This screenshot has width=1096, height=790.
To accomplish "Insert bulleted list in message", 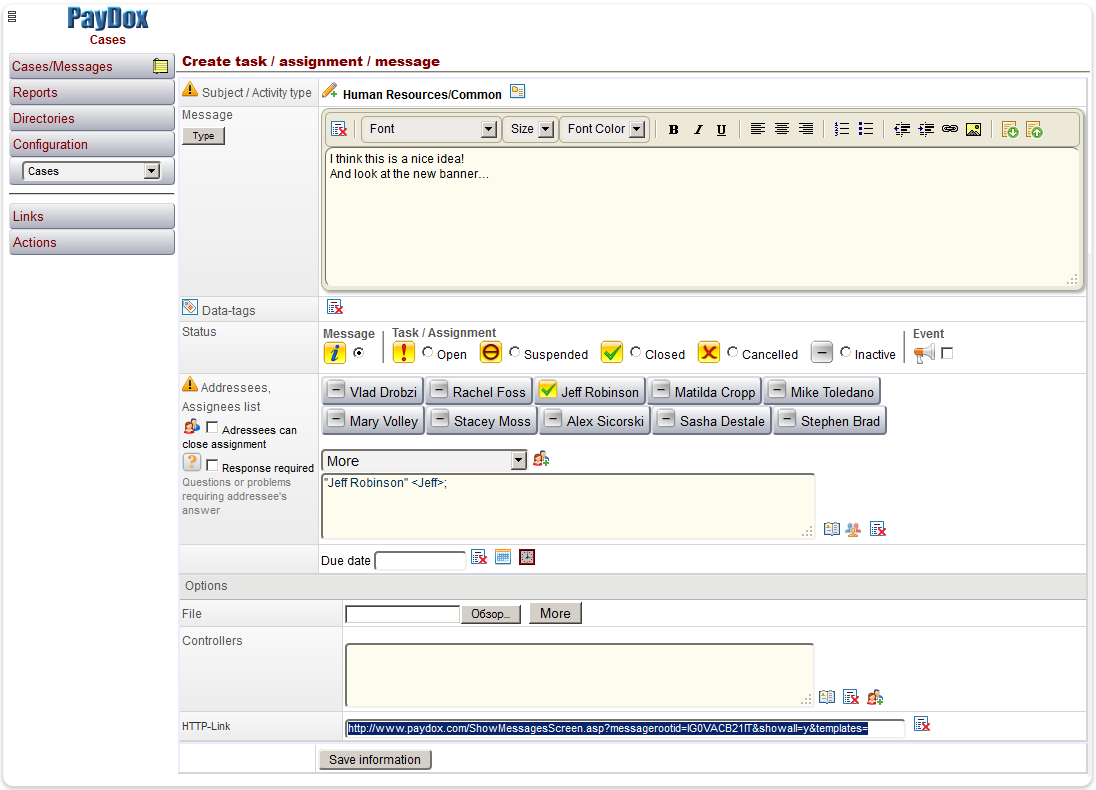I will [x=865, y=129].
